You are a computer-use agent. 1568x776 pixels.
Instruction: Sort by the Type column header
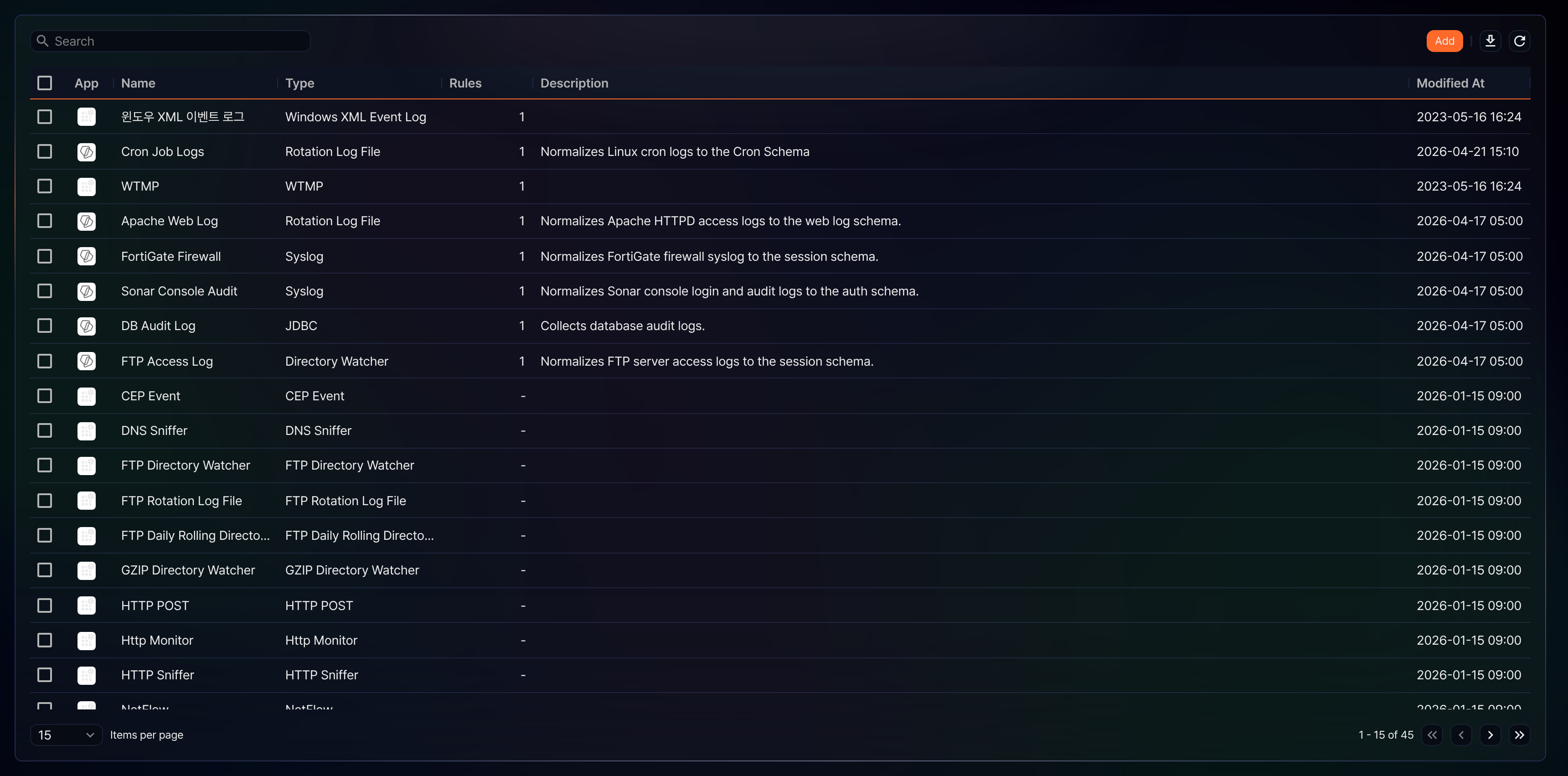(300, 83)
